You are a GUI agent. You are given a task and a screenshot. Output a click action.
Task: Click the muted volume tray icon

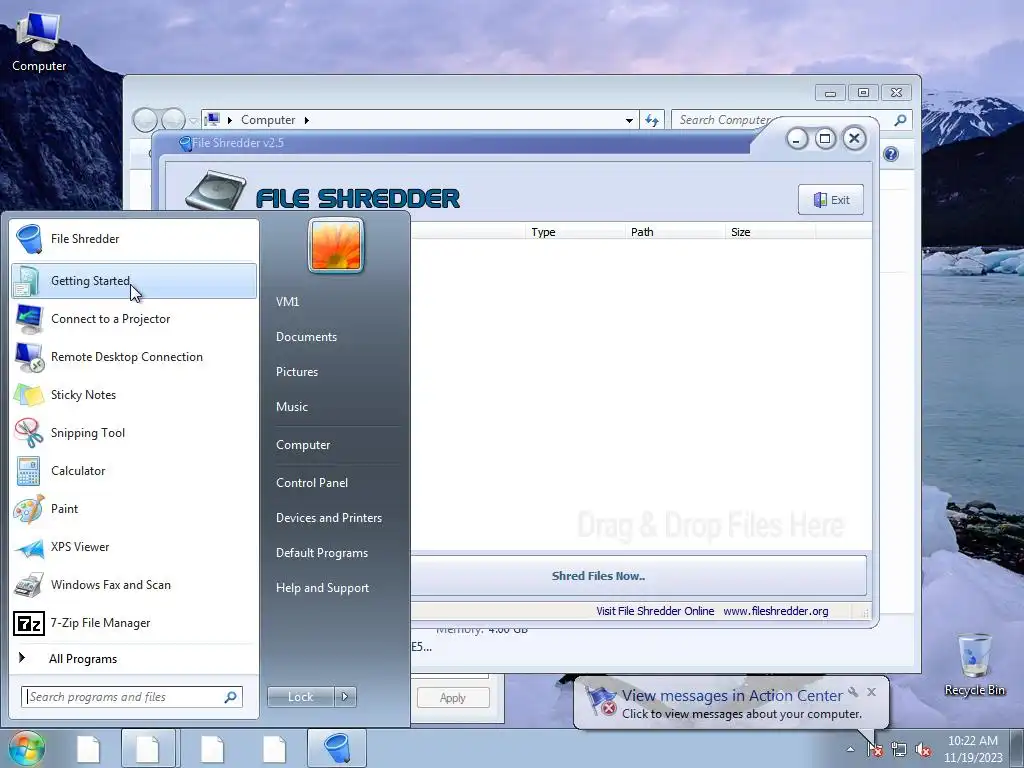[923, 750]
